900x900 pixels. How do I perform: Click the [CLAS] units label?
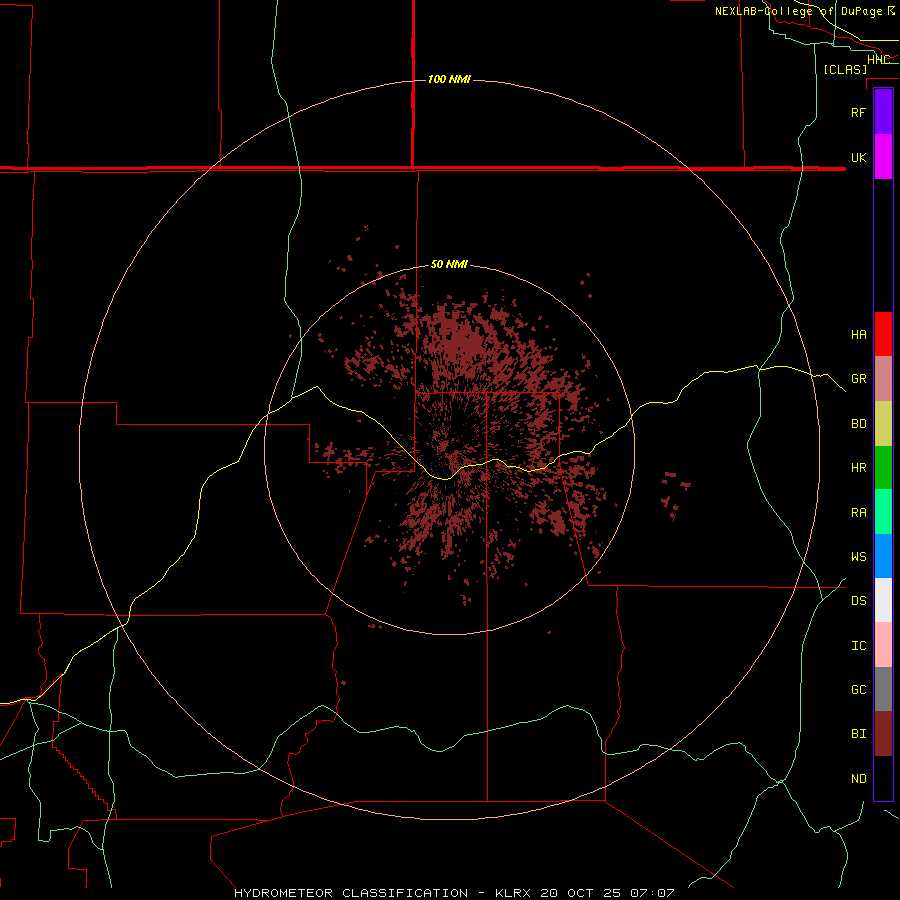(x=845, y=69)
